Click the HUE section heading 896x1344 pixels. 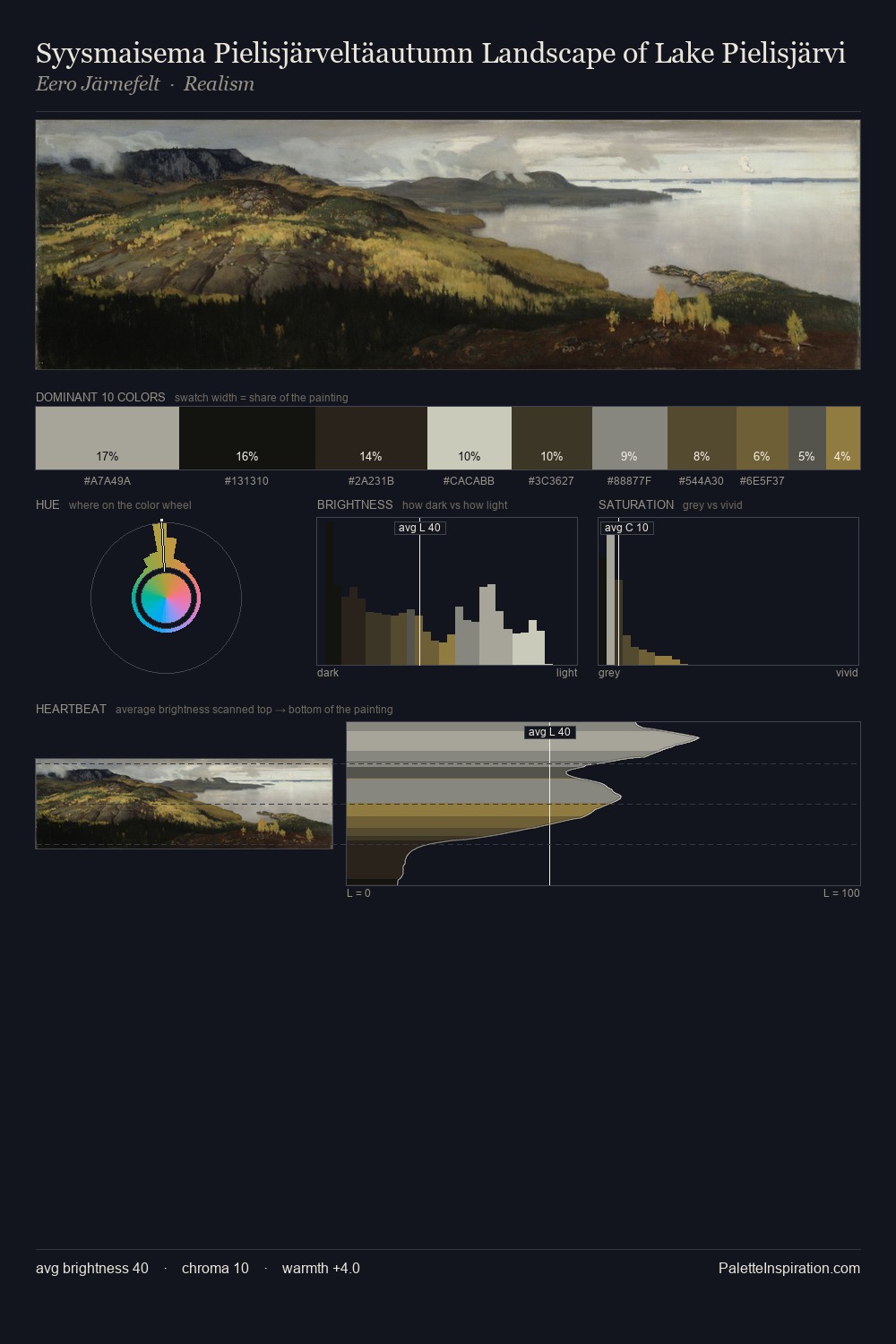(47, 504)
